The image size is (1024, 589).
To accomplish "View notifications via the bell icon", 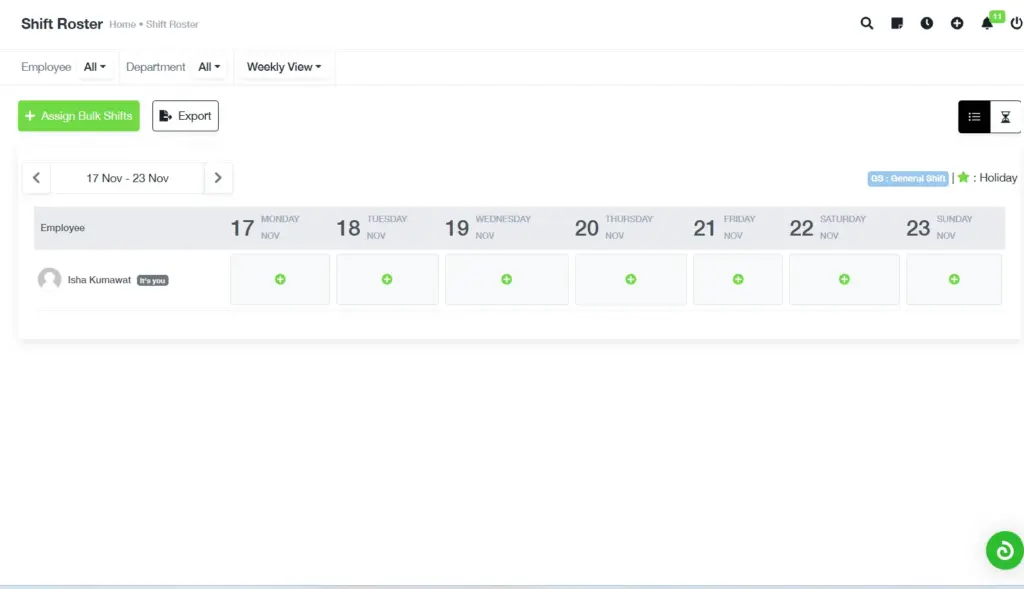I will click(x=986, y=22).
